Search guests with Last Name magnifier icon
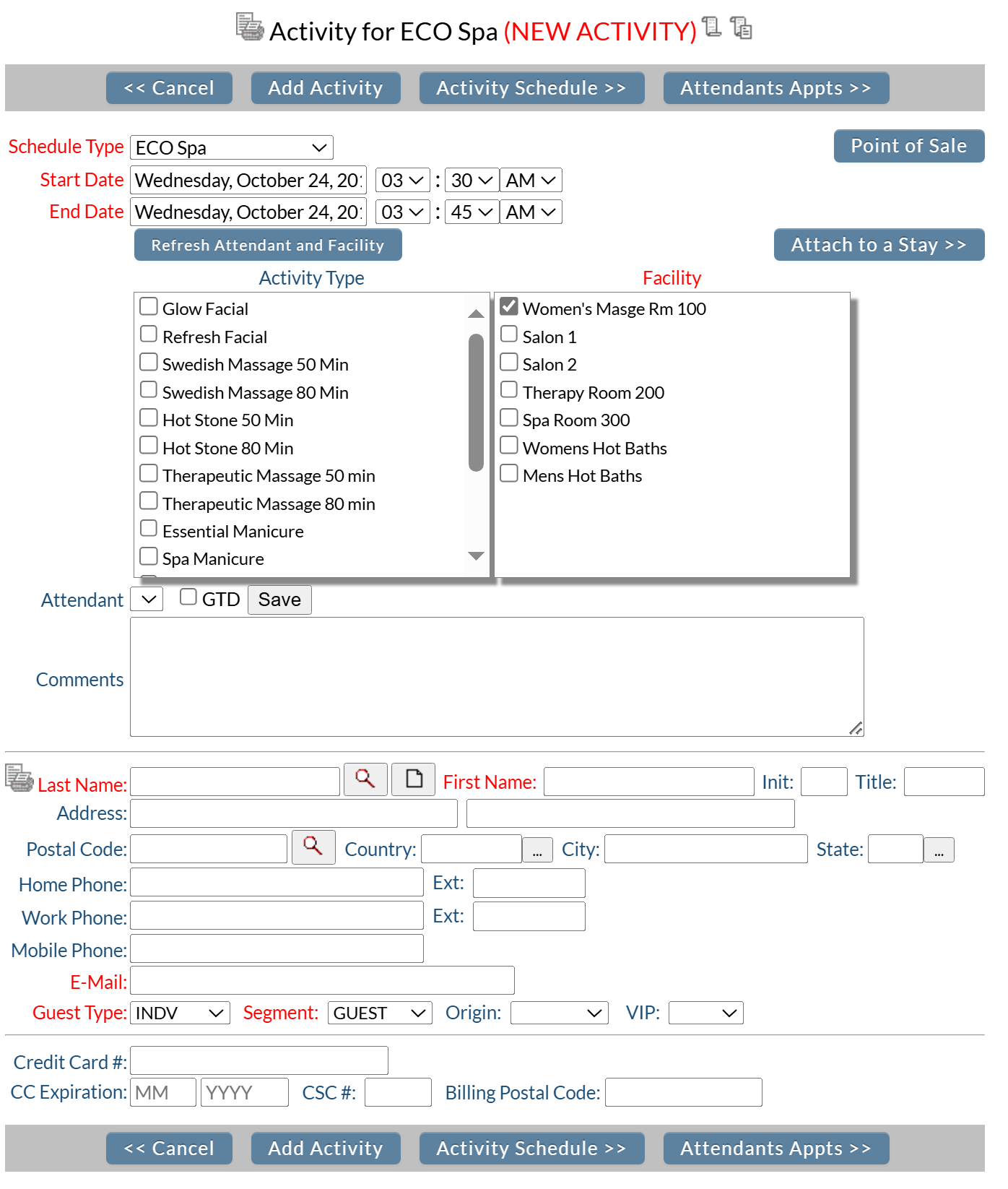The height and width of the screenshot is (1189, 1008). 365,779
